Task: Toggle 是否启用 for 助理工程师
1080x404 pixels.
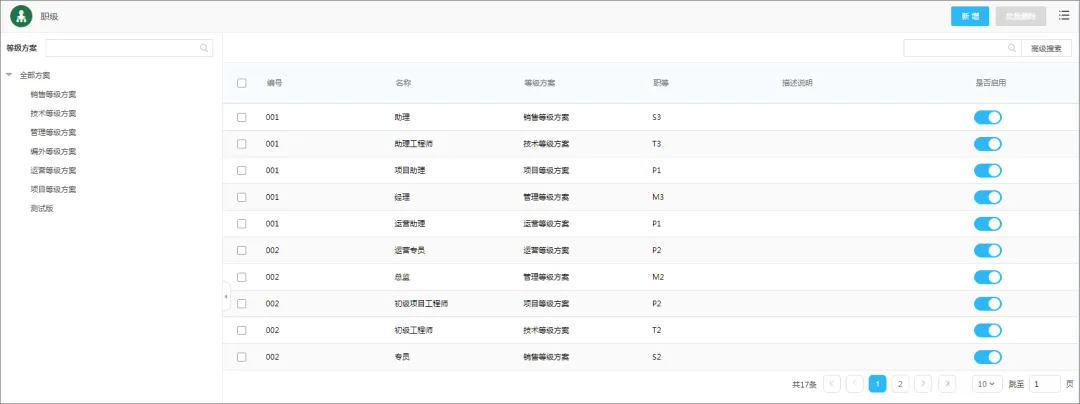Action: pos(987,144)
